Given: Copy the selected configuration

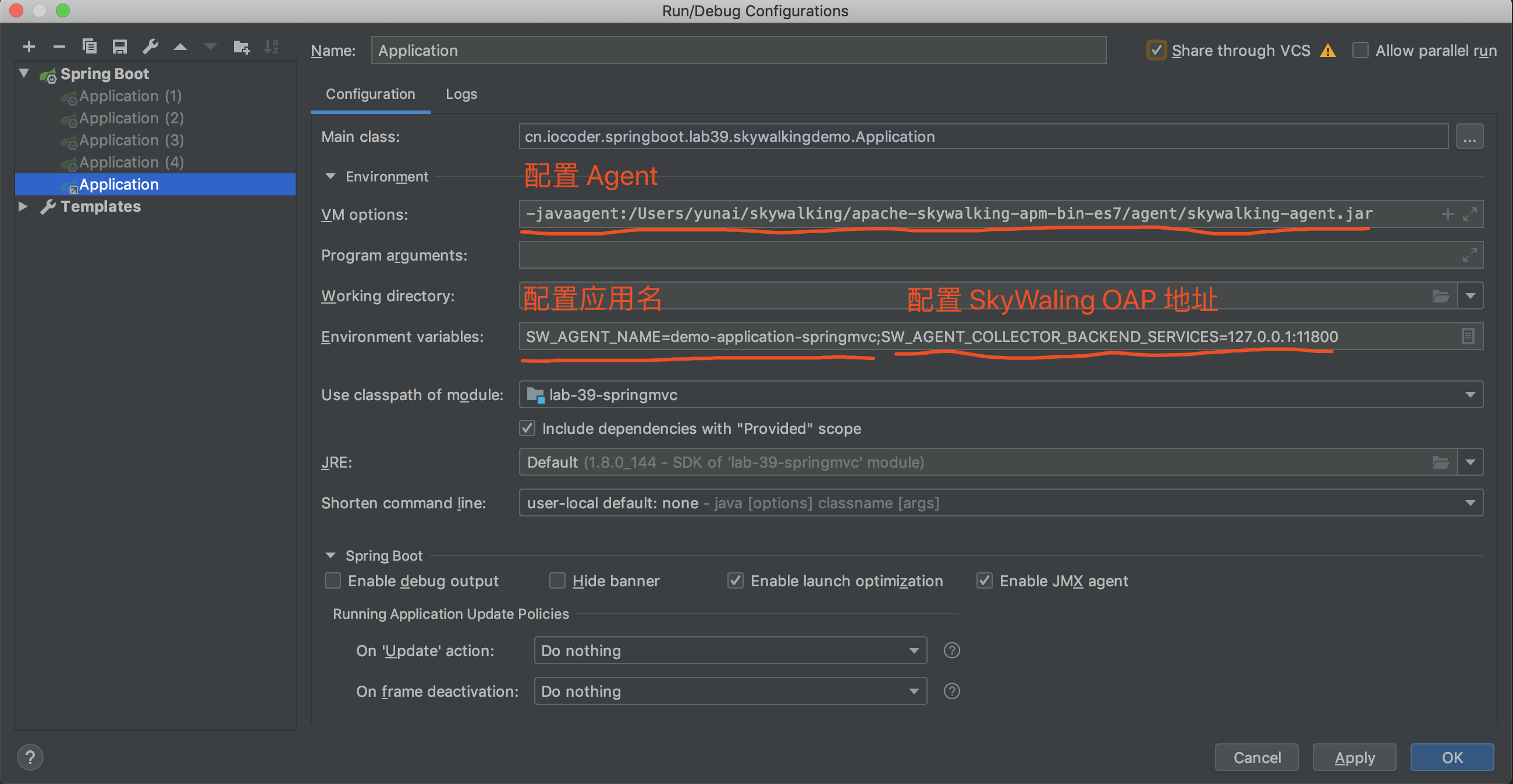Looking at the screenshot, I should click(x=89, y=47).
